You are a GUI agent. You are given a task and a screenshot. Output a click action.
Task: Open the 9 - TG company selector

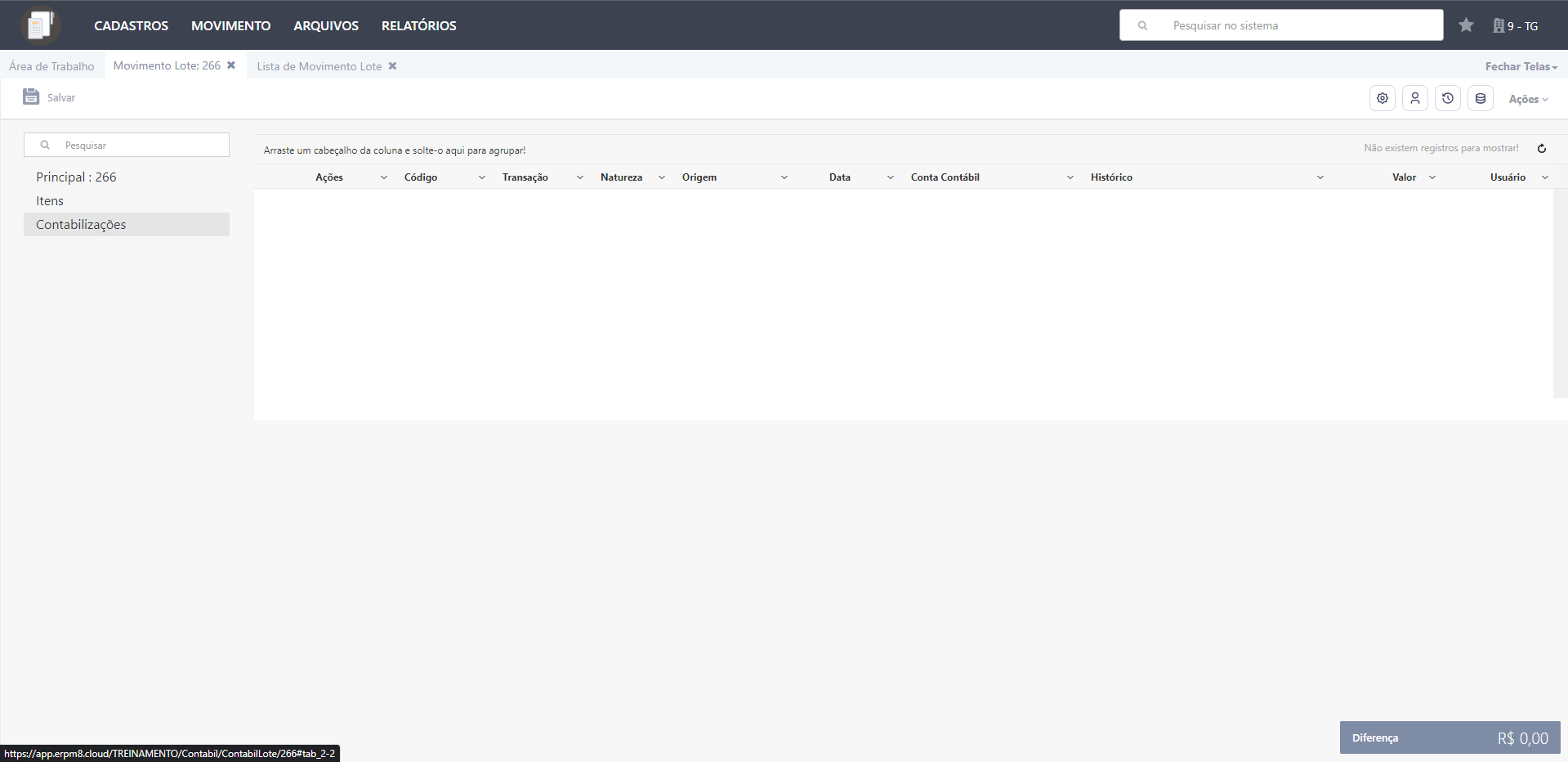pos(1516,26)
